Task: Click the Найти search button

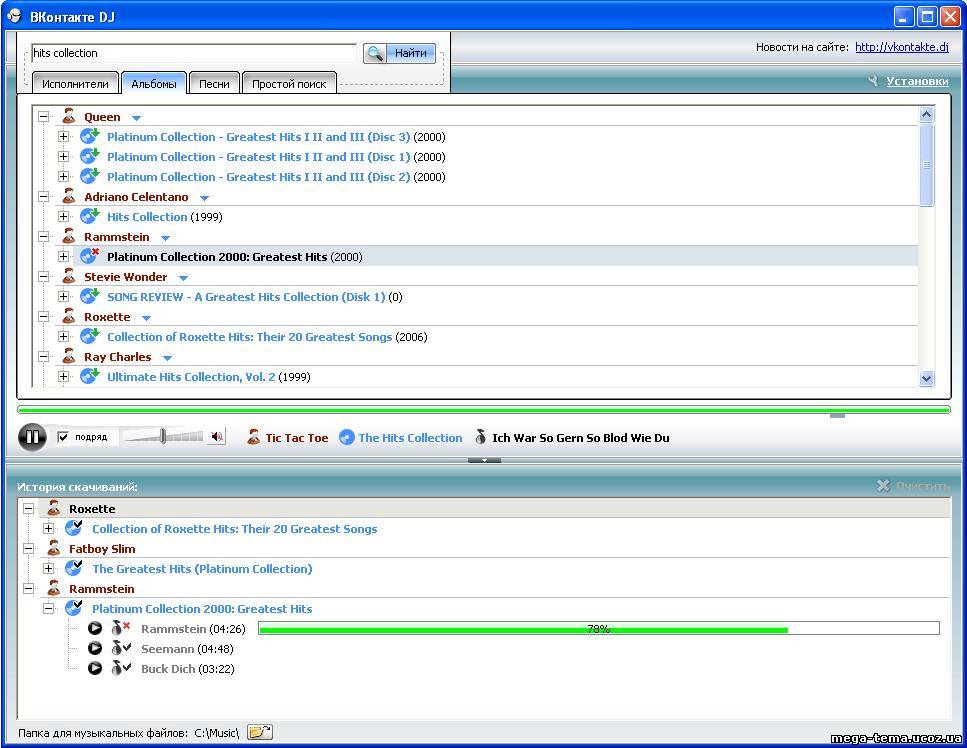Action: (x=399, y=53)
